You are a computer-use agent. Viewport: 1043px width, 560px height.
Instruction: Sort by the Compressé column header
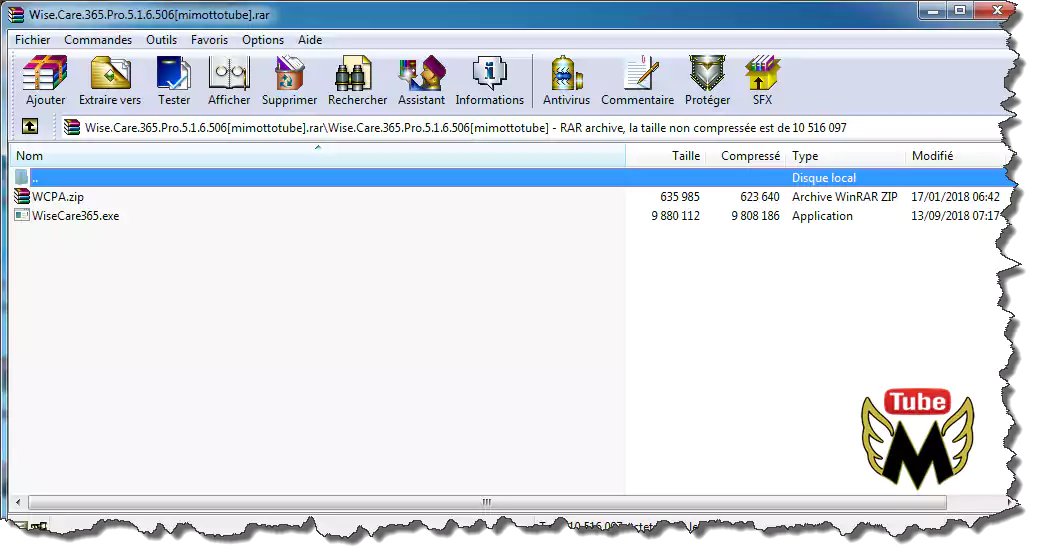(746, 156)
